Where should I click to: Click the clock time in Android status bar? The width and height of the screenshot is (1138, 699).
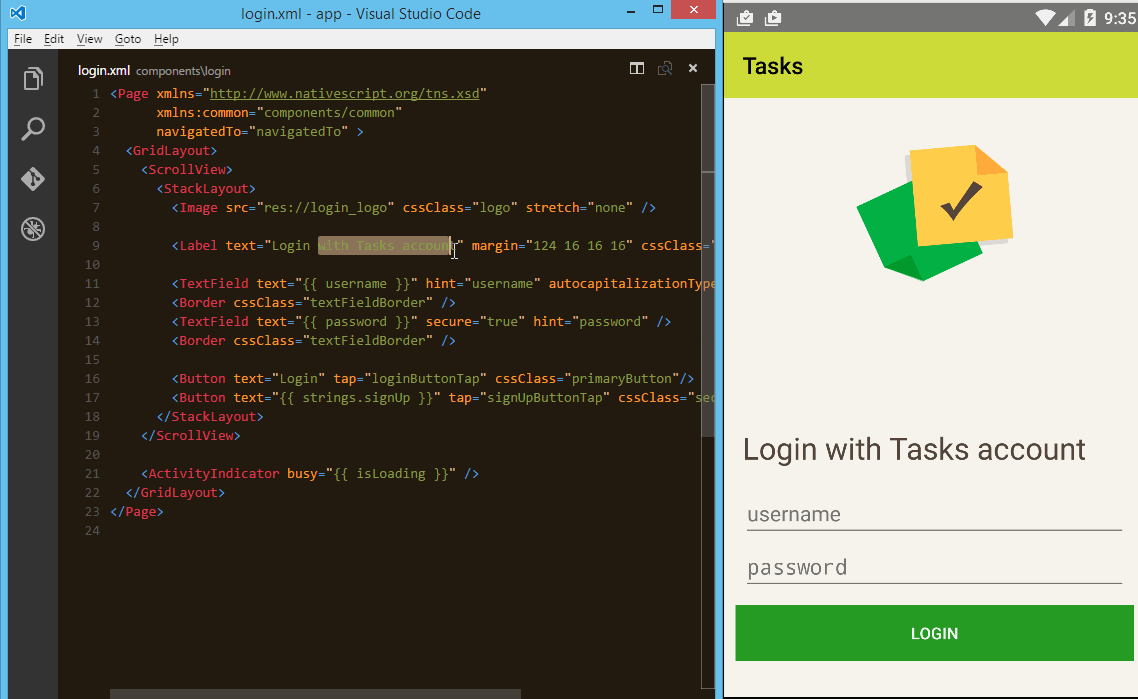[1119, 18]
